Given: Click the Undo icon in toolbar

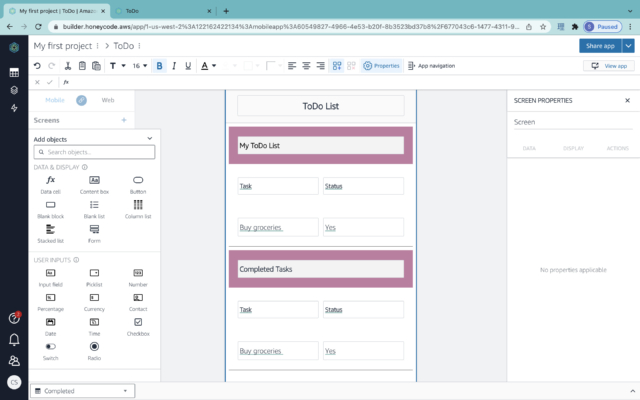Looking at the screenshot, I should (37, 66).
